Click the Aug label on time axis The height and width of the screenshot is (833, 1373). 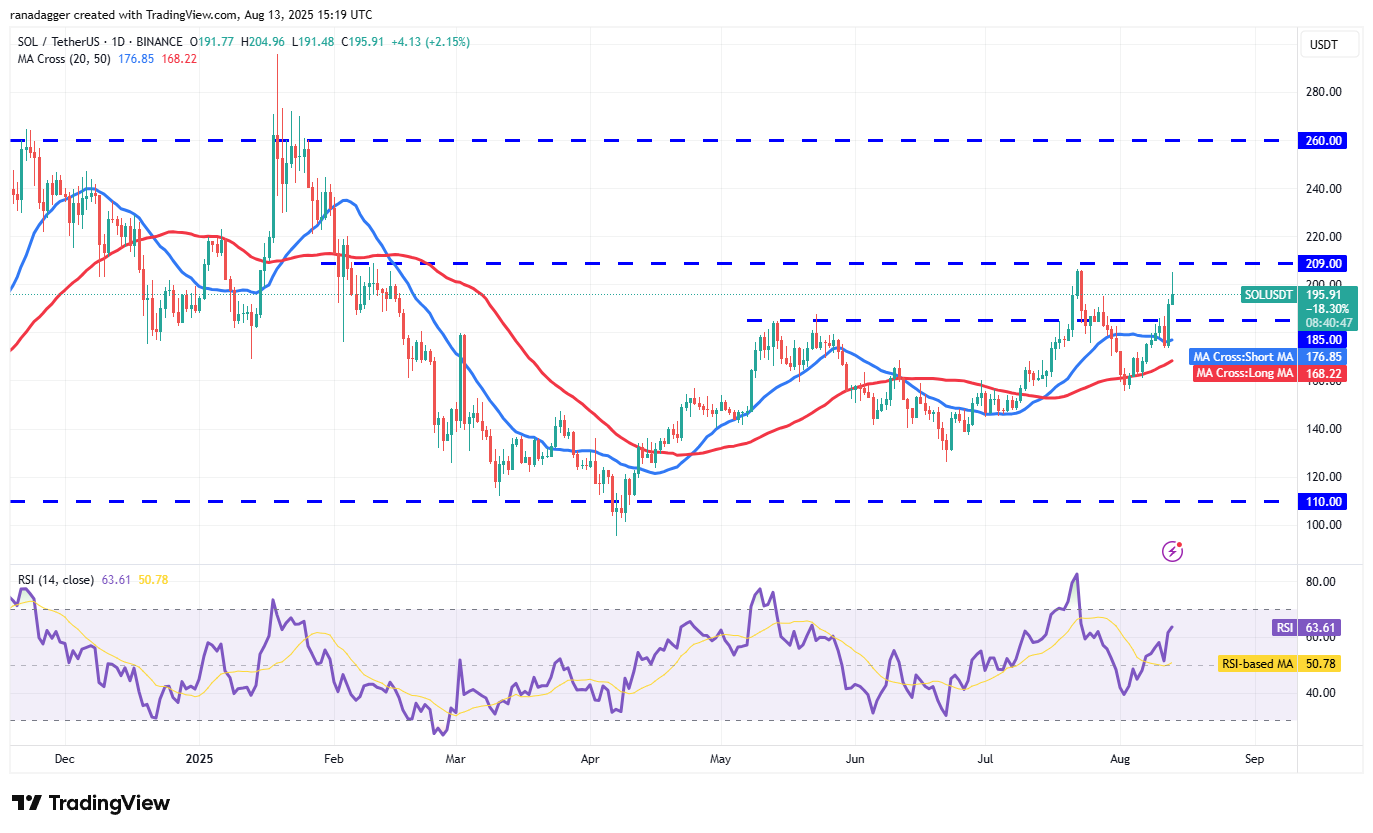1120,759
